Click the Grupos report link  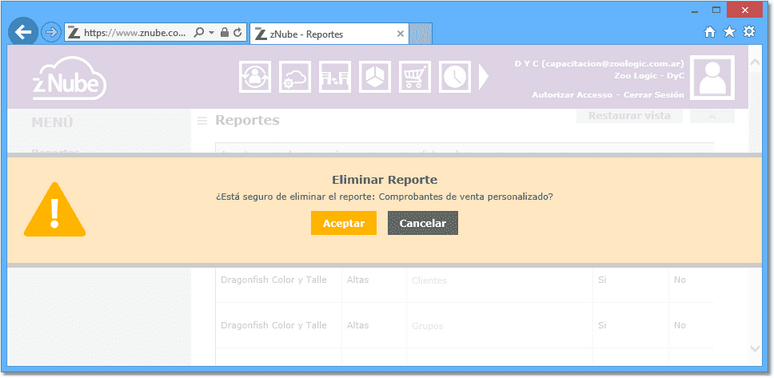pos(427,326)
